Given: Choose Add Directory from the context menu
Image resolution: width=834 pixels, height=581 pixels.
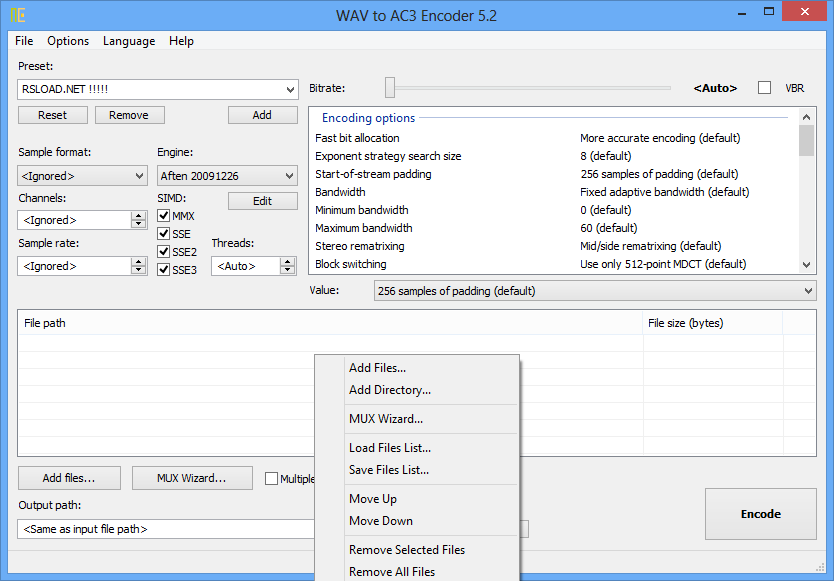Looking at the screenshot, I should [x=392, y=389].
